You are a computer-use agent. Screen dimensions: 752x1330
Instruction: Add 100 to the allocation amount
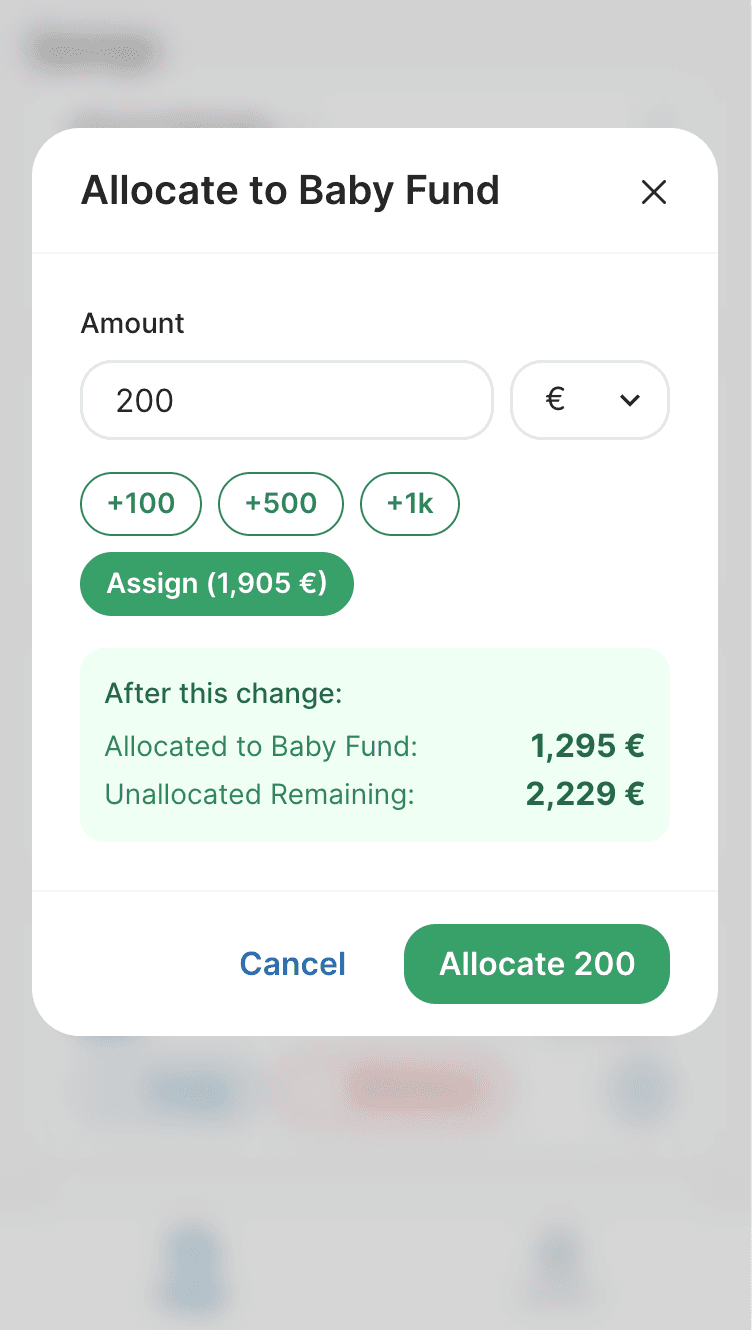click(x=140, y=504)
